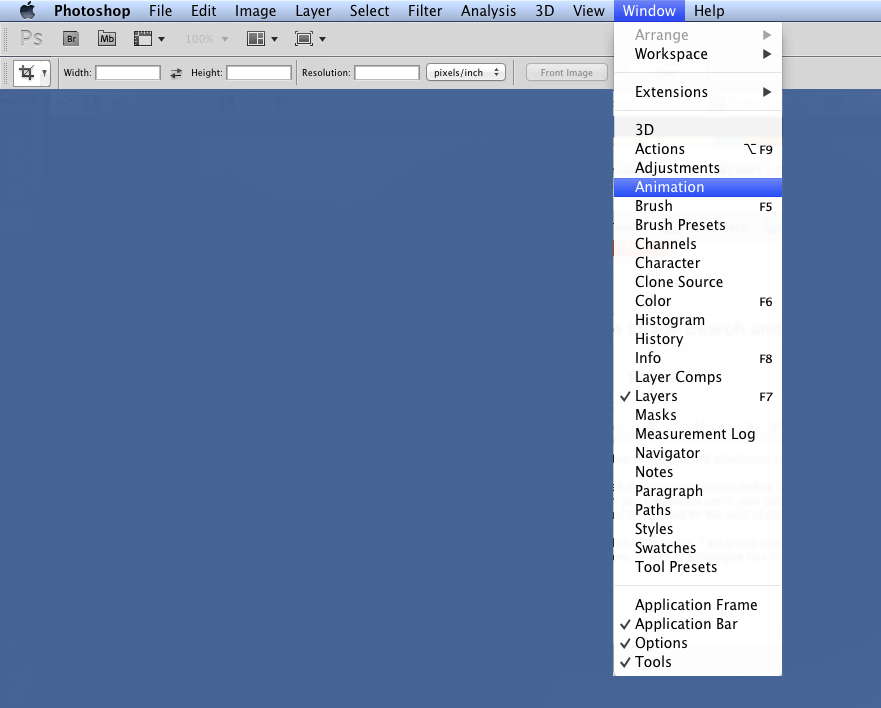Open the View menu
The height and width of the screenshot is (708, 881).
(x=588, y=11)
